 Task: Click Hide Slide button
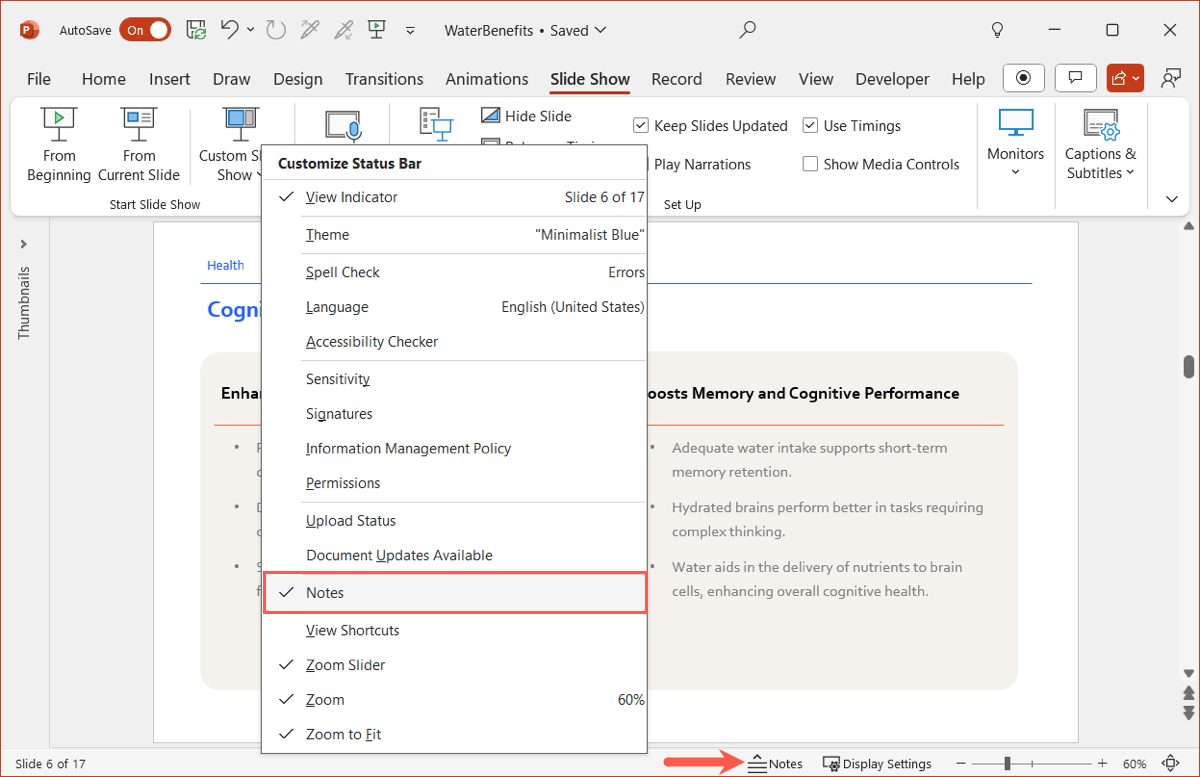(x=526, y=116)
